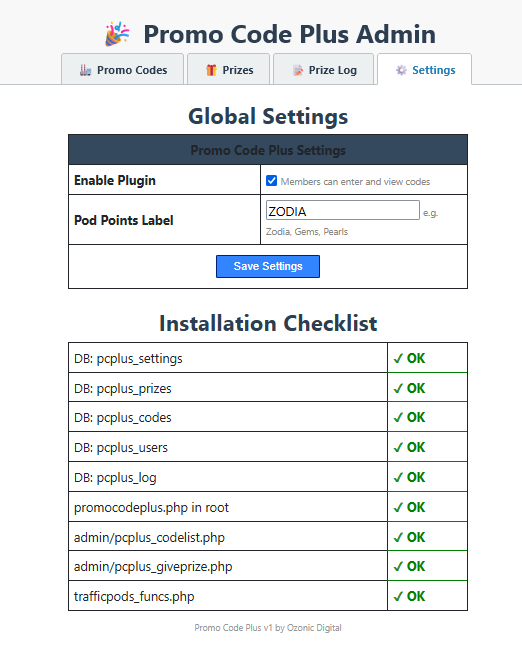
Task: Click the Ozonic Digital footer text
Action: coord(314,628)
